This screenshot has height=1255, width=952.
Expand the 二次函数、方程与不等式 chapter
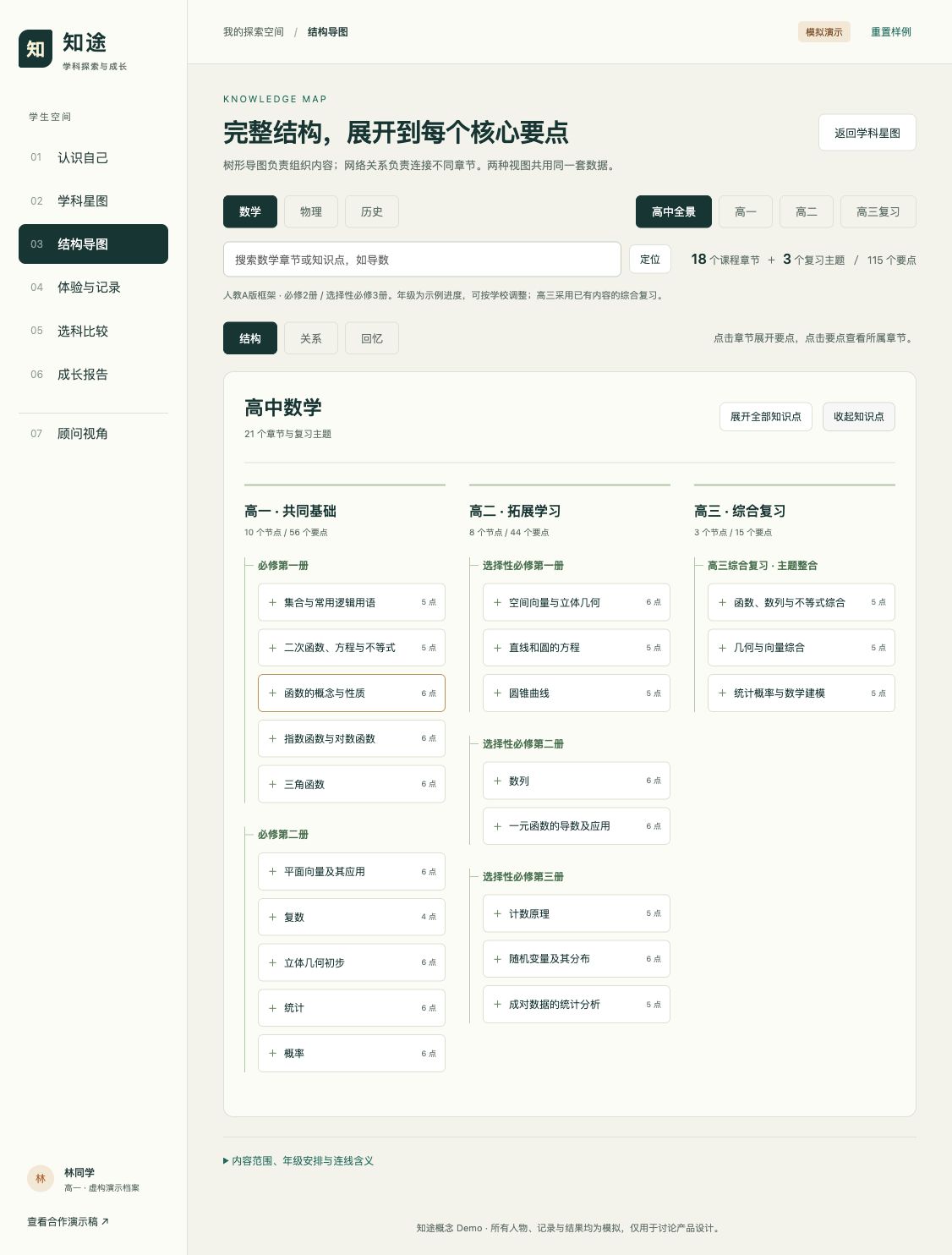click(351, 648)
